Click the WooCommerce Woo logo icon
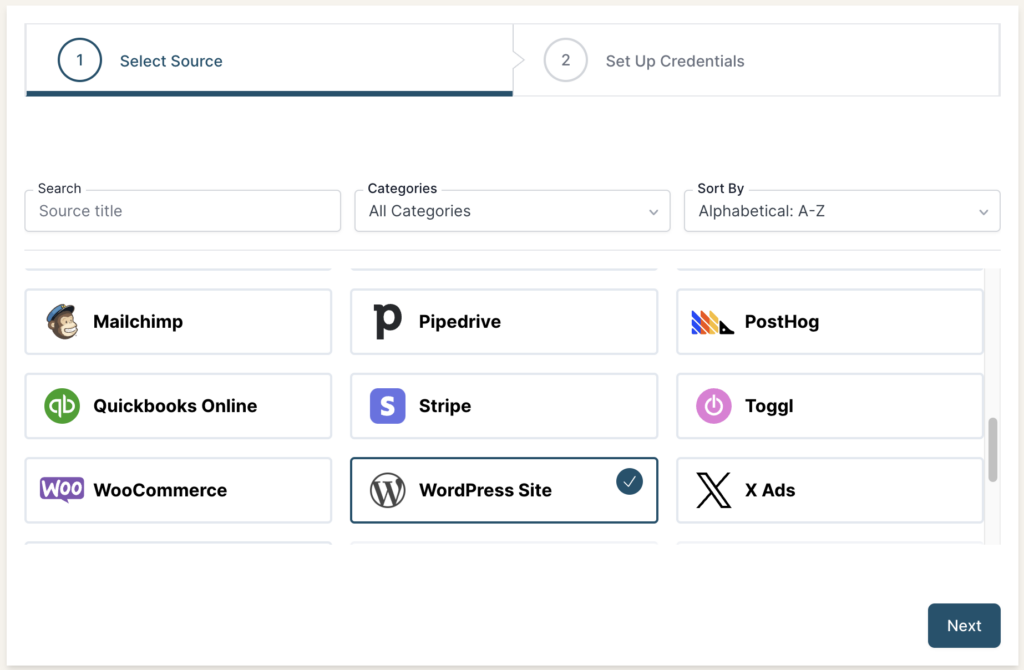Viewport: 1024px width, 670px height. [x=62, y=489]
